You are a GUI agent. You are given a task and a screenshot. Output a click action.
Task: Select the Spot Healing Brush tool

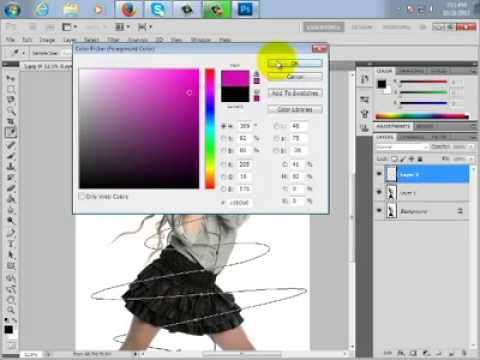pyautogui.click(x=11, y=145)
